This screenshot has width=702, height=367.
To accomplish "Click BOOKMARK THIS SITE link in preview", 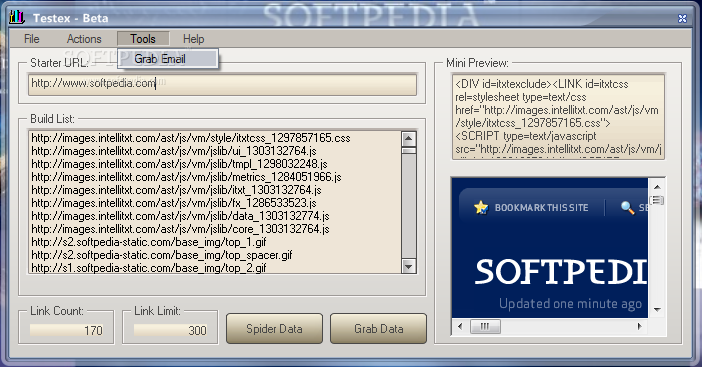I will [x=542, y=208].
